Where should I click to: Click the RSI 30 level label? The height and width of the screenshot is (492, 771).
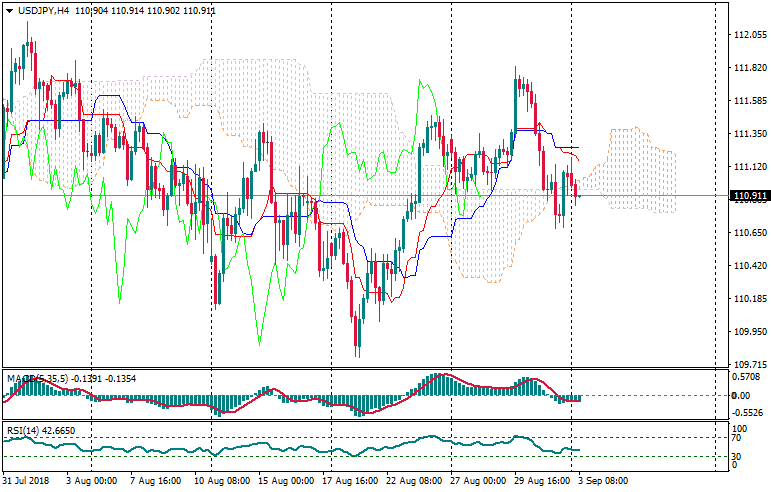(x=738, y=457)
